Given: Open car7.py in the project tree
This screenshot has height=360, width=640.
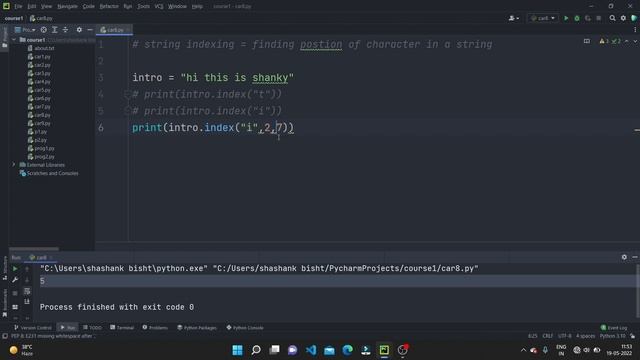Looking at the screenshot, I should click(39, 107).
